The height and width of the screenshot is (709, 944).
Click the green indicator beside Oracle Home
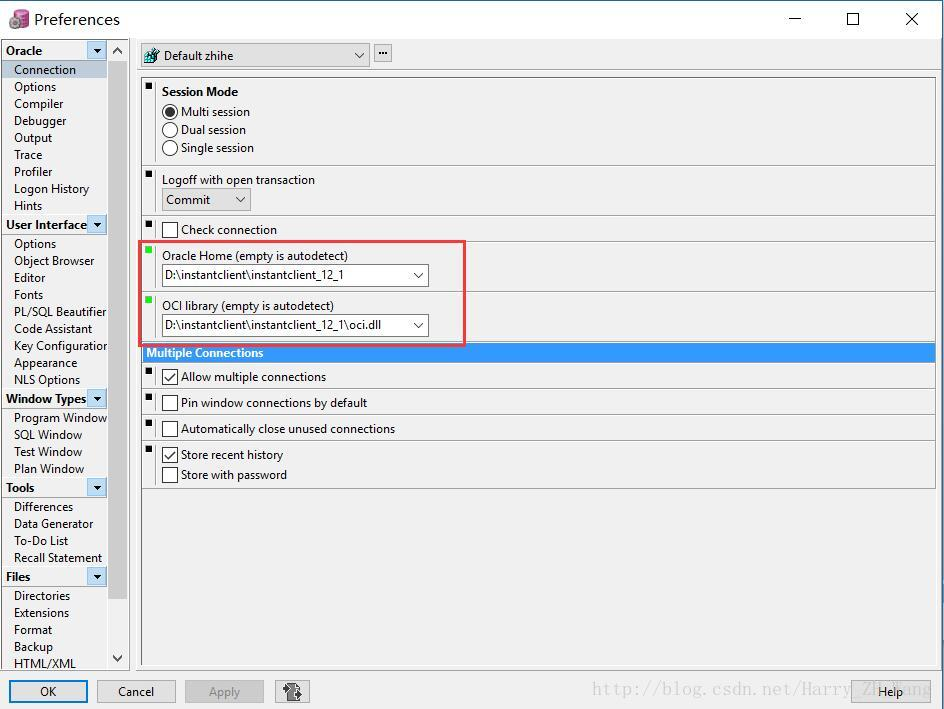tap(149, 250)
